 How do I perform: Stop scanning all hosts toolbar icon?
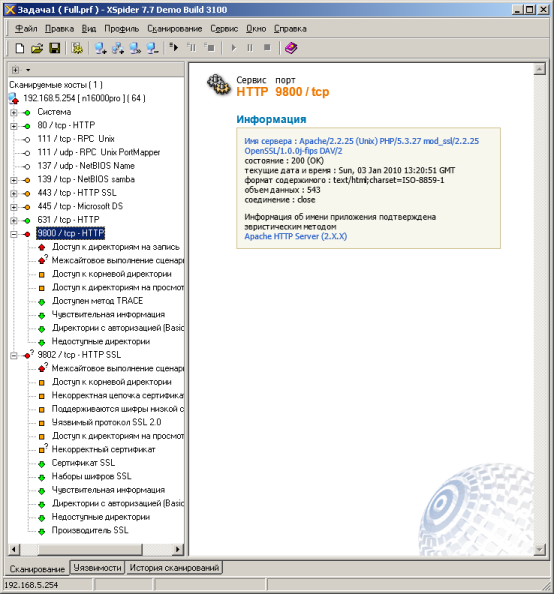210,47
